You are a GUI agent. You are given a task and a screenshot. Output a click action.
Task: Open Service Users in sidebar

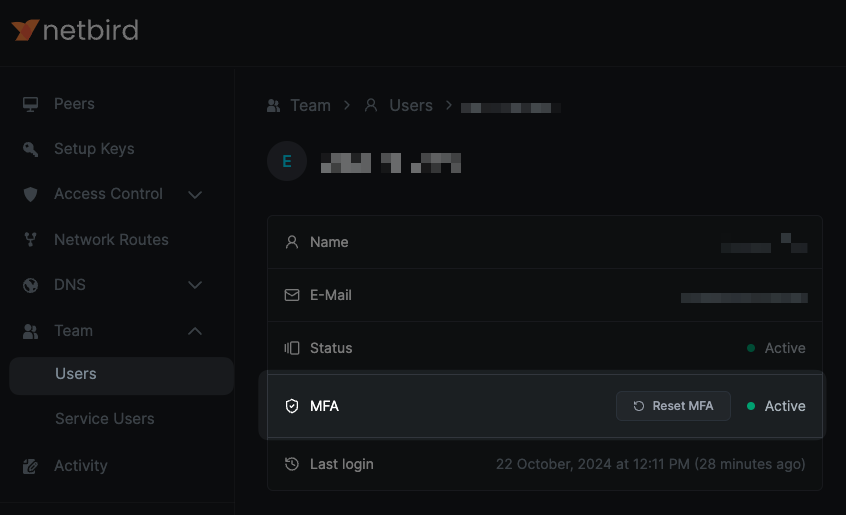(x=104, y=419)
